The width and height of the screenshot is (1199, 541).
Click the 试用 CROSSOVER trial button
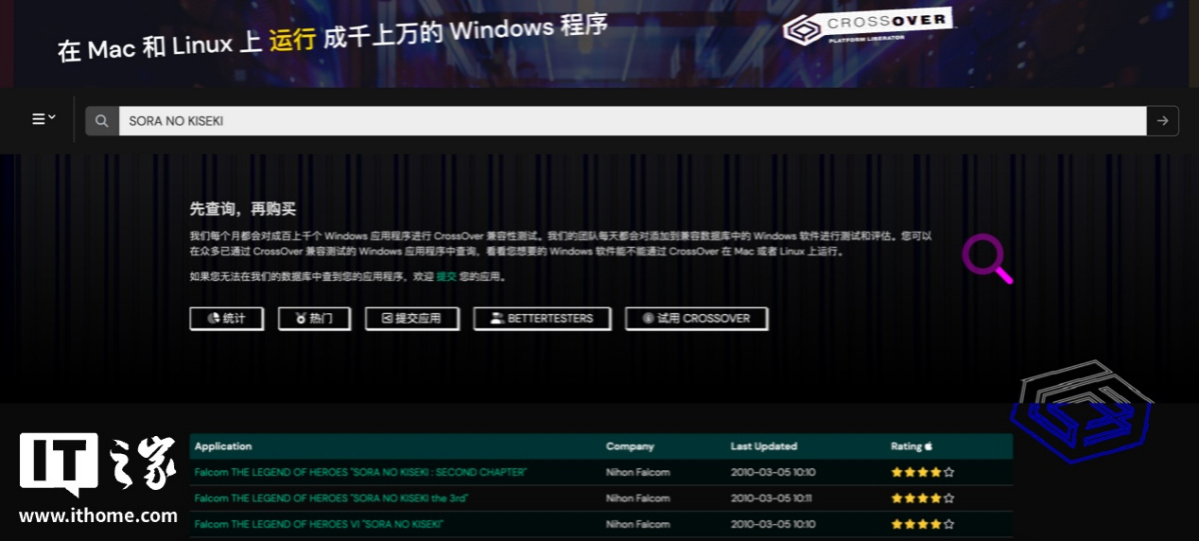point(696,318)
